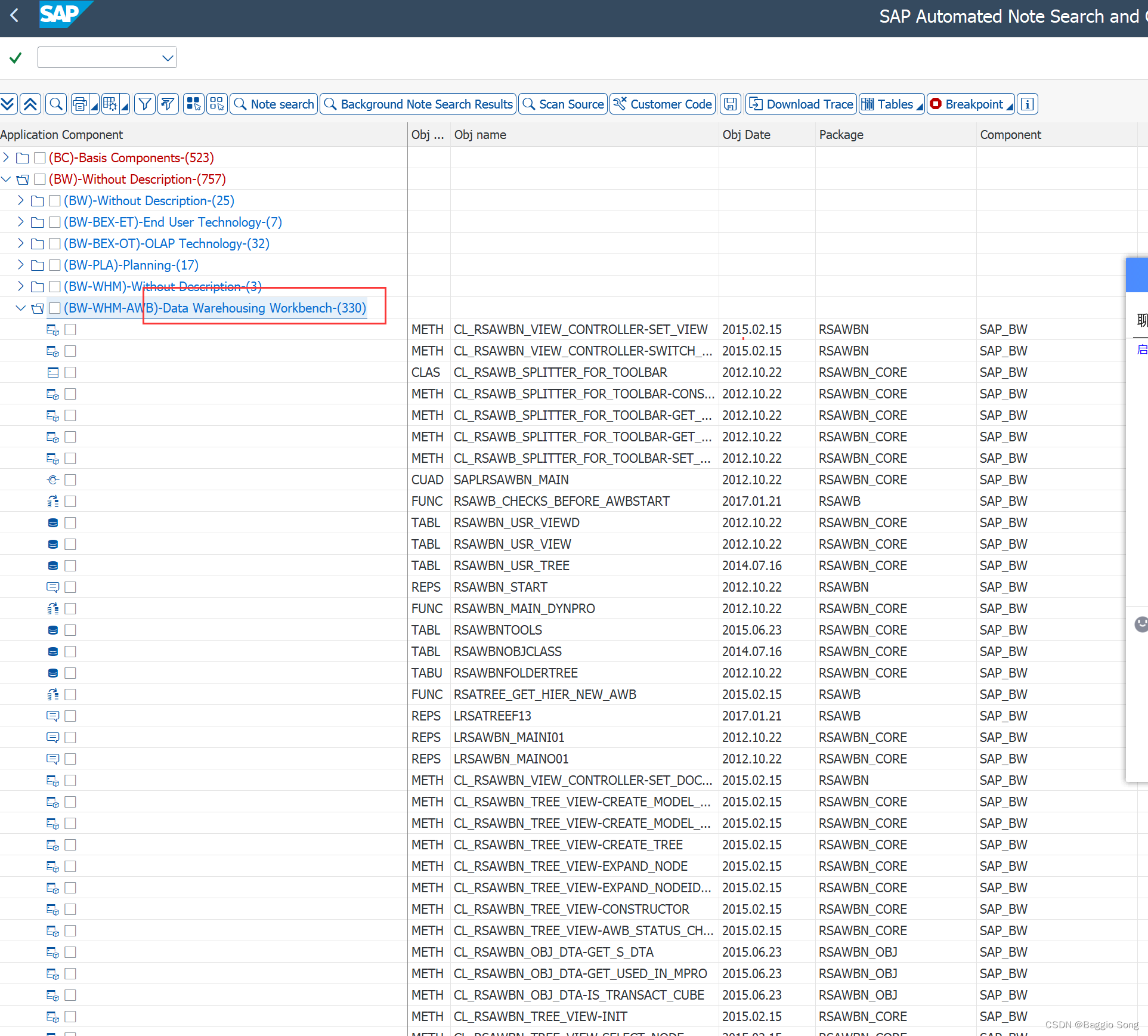Click the Select All squares icon
This screenshot has width=1148, height=1036.
coord(193,104)
